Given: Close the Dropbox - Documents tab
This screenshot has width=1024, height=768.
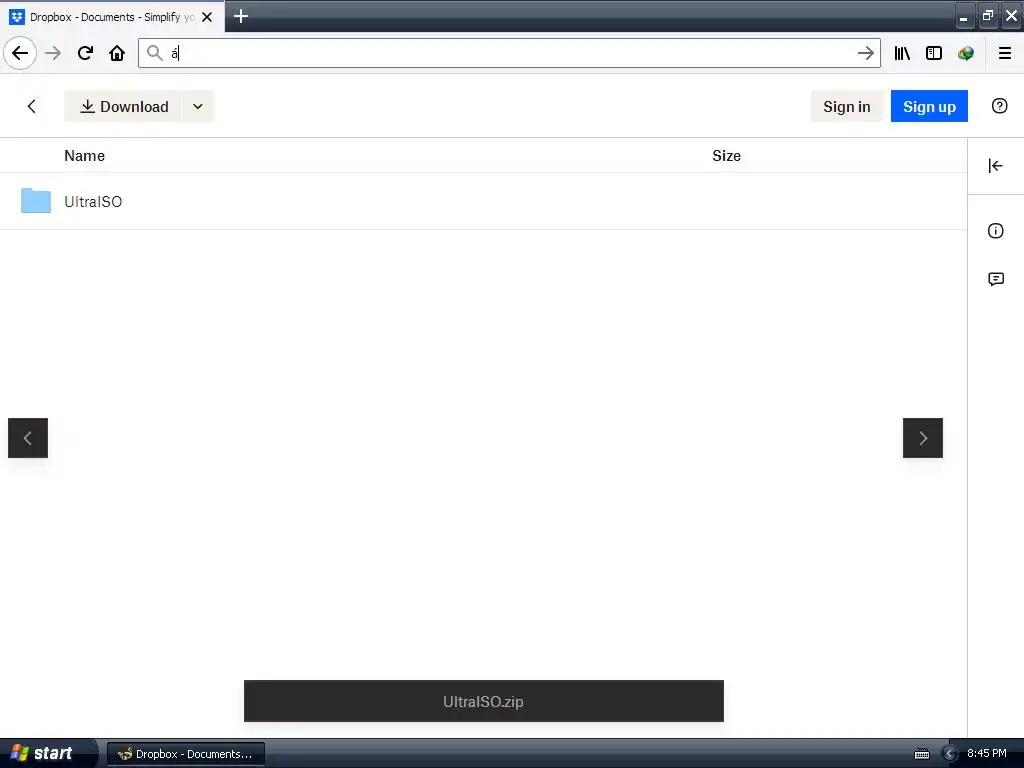Looking at the screenshot, I should pos(207,17).
